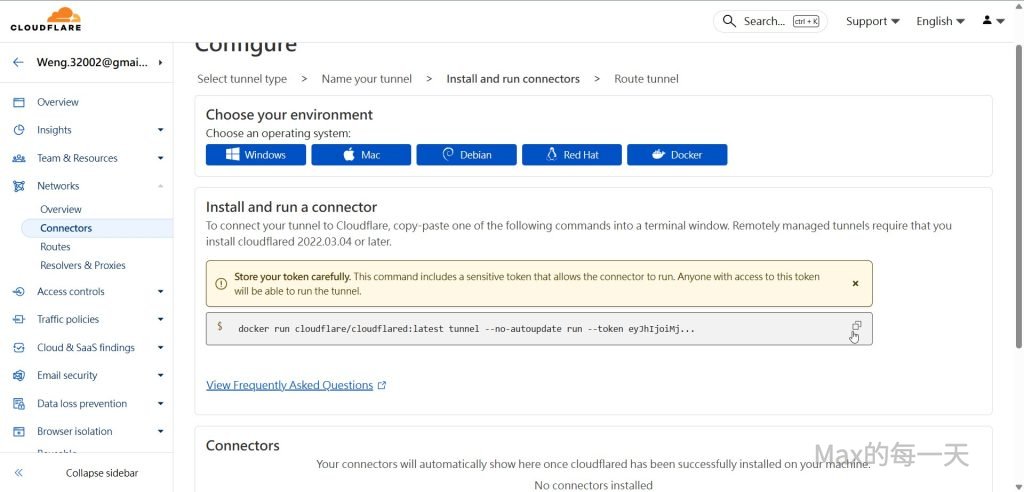The height and width of the screenshot is (492, 1024).
Task: Select Windows as the operating system
Action: tap(255, 155)
